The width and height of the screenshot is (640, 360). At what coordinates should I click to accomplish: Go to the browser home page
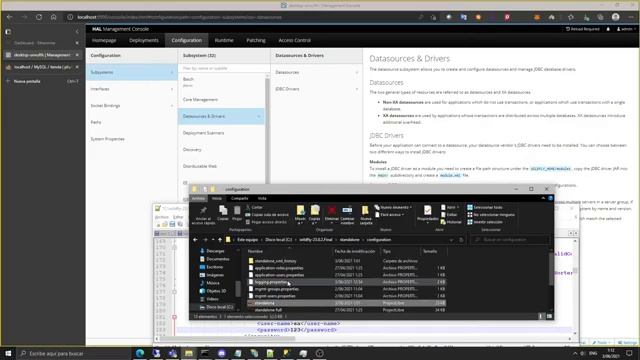pos(53,17)
